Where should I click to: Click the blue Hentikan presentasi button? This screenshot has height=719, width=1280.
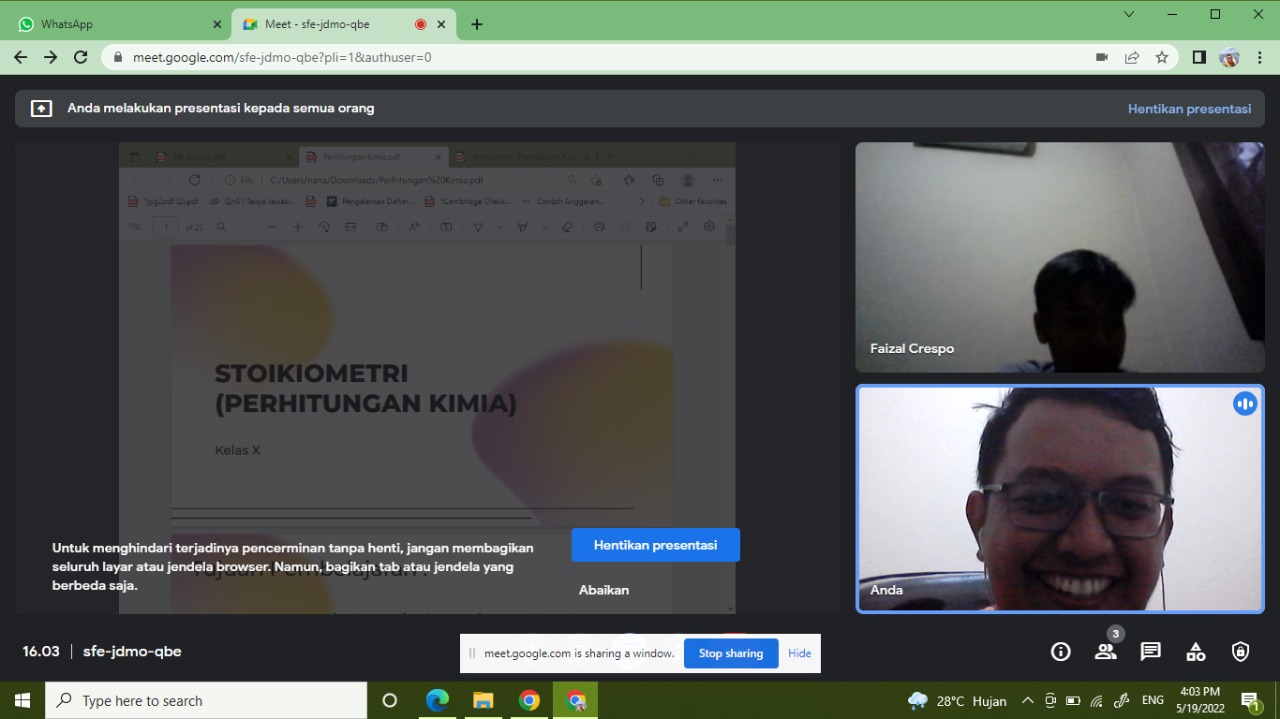[655, 545]
